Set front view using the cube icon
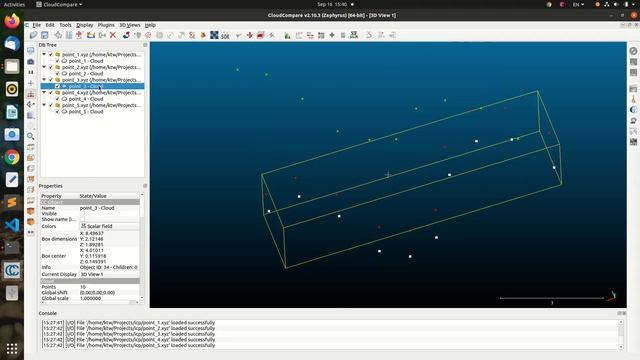Viewport: 640px width, 360px height. (31, 158)
